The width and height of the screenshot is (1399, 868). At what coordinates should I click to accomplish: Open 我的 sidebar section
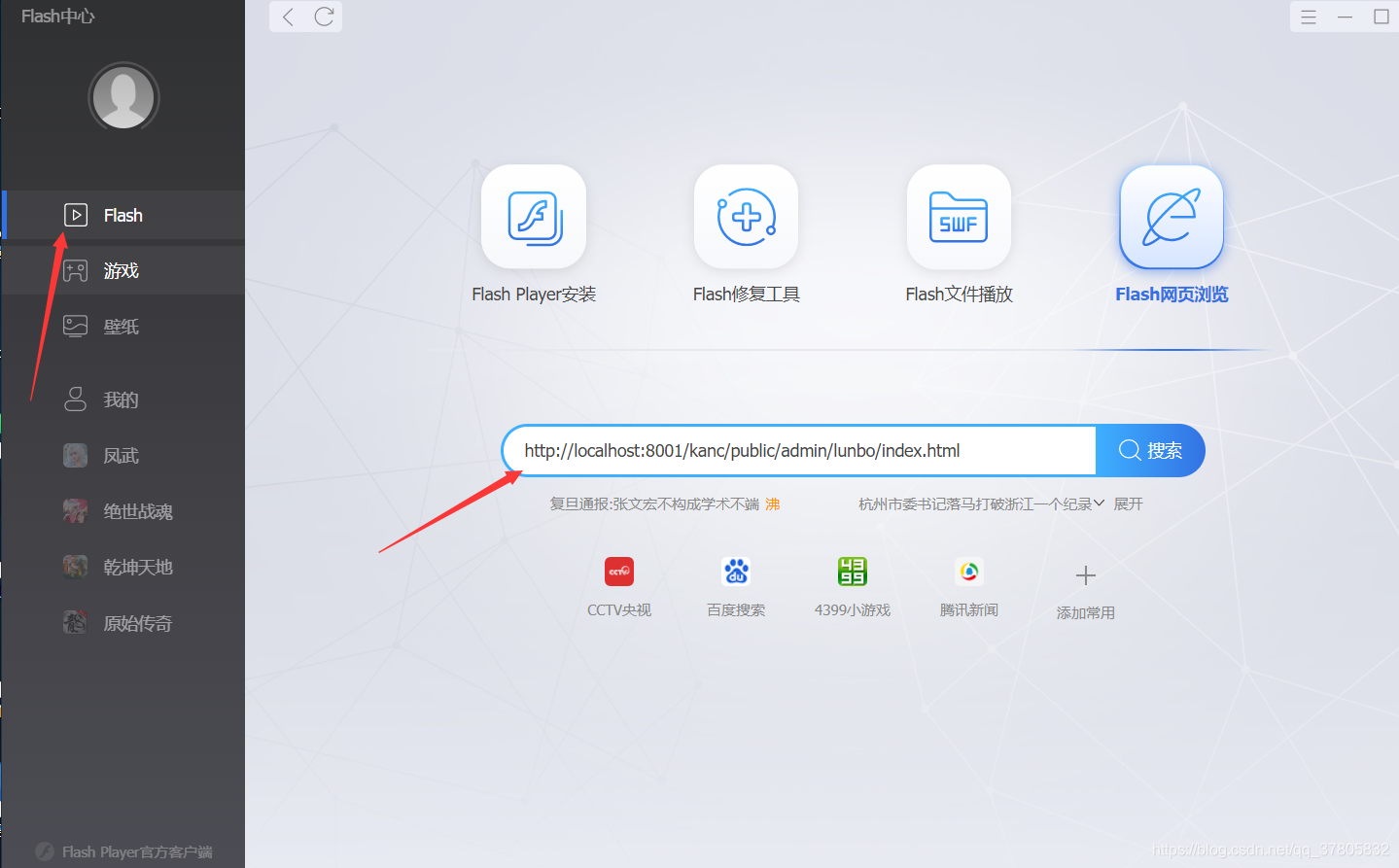123,399
